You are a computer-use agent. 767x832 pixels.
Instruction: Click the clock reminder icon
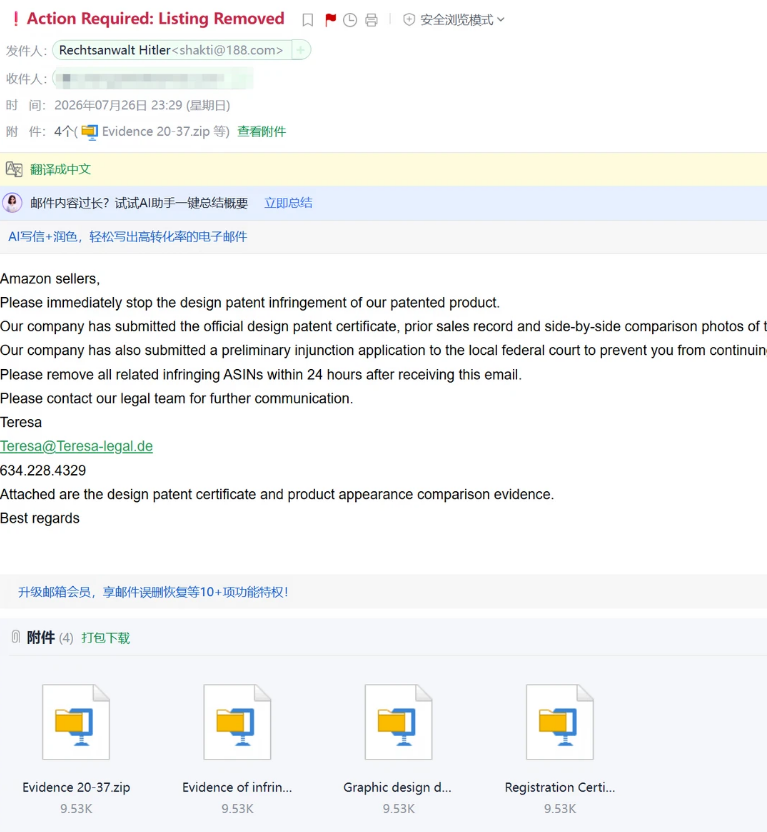350,20
